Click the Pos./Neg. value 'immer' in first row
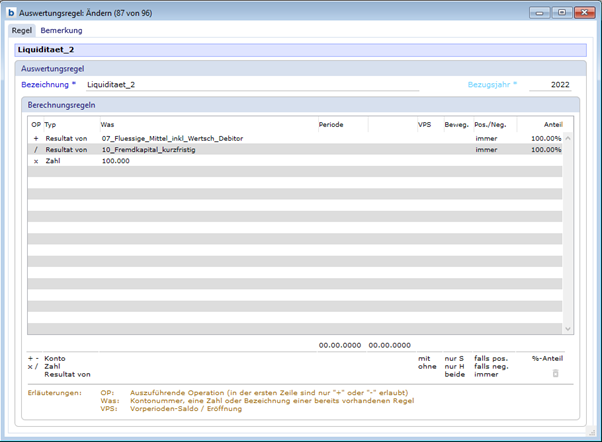 486,138
